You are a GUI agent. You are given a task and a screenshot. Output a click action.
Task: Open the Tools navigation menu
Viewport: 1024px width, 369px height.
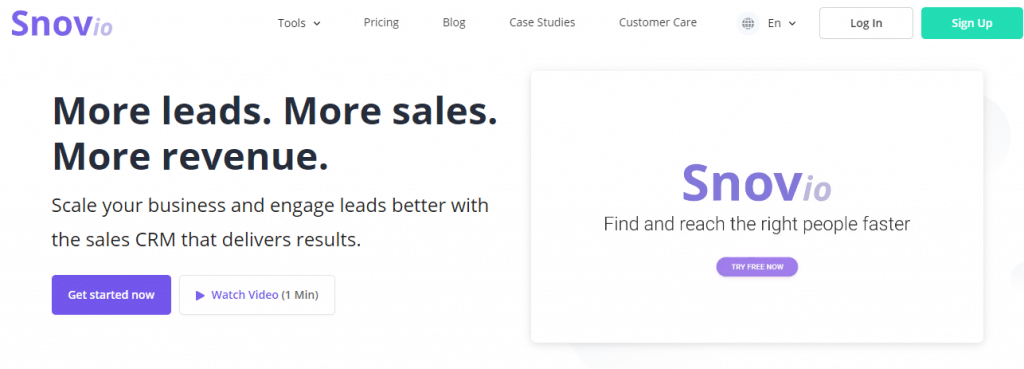[x=299, y=23]
